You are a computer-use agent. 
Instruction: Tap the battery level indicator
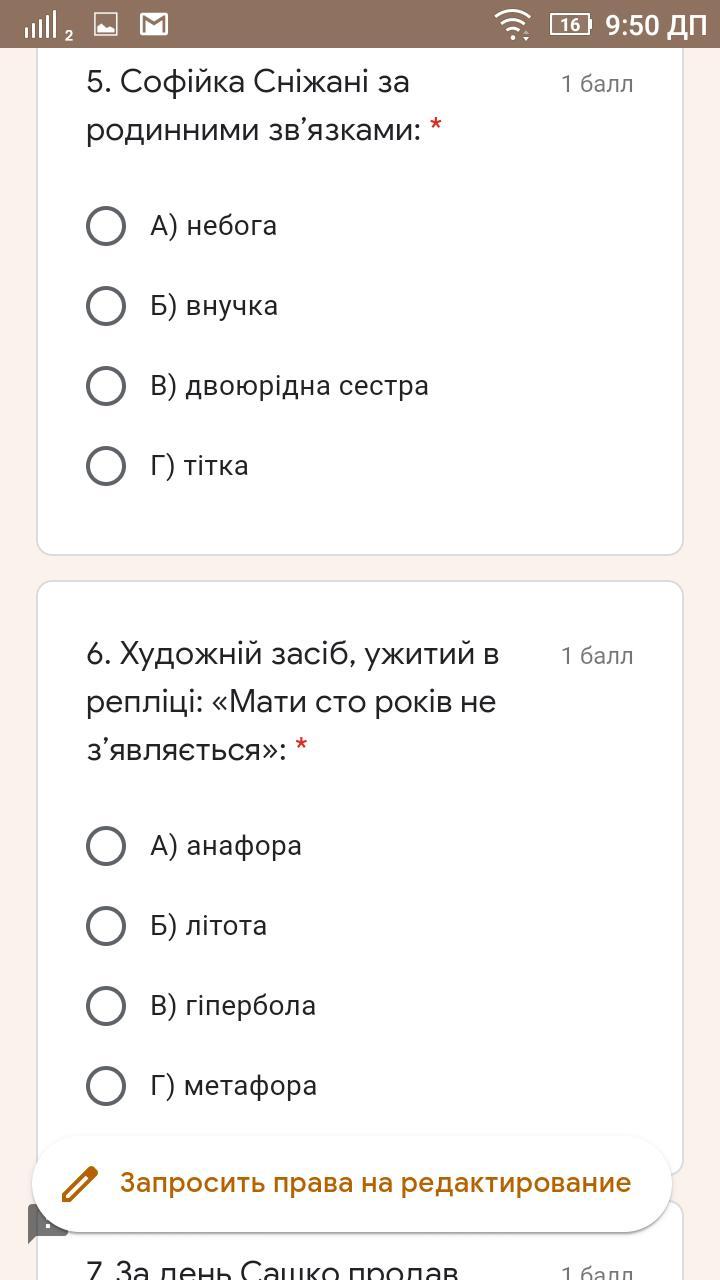[x=570, y=24]
